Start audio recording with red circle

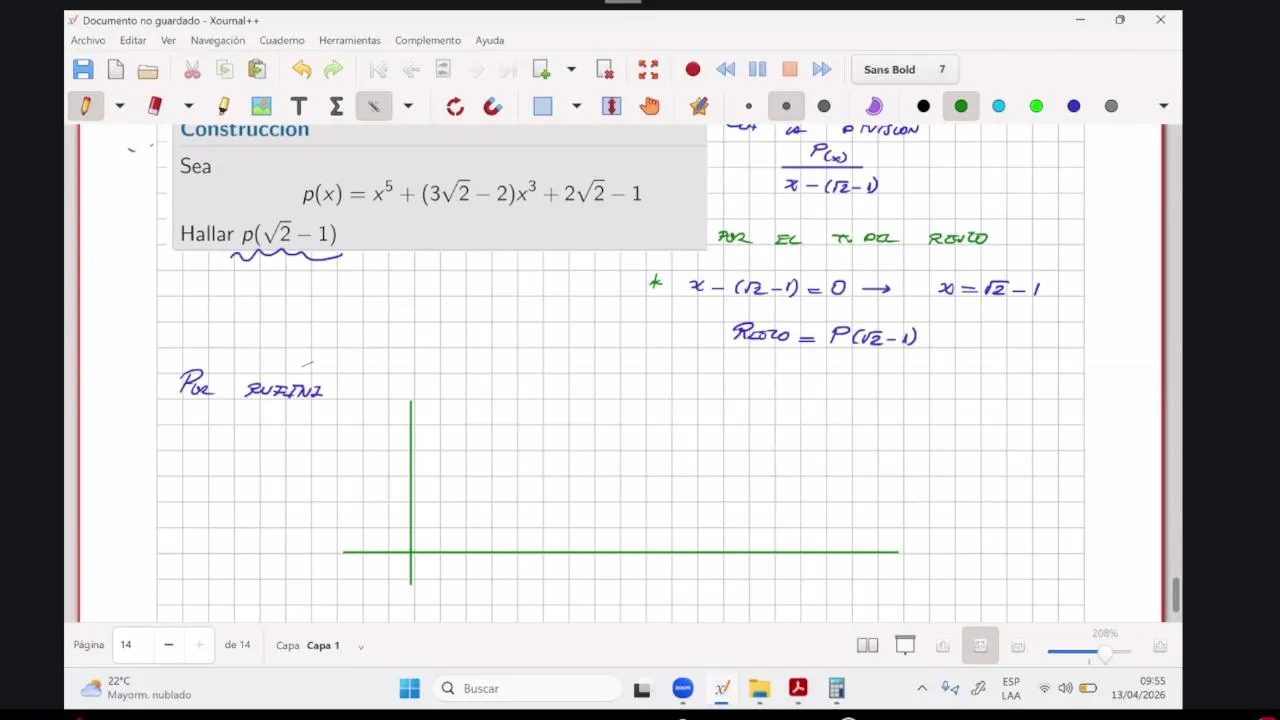(693, 69)
